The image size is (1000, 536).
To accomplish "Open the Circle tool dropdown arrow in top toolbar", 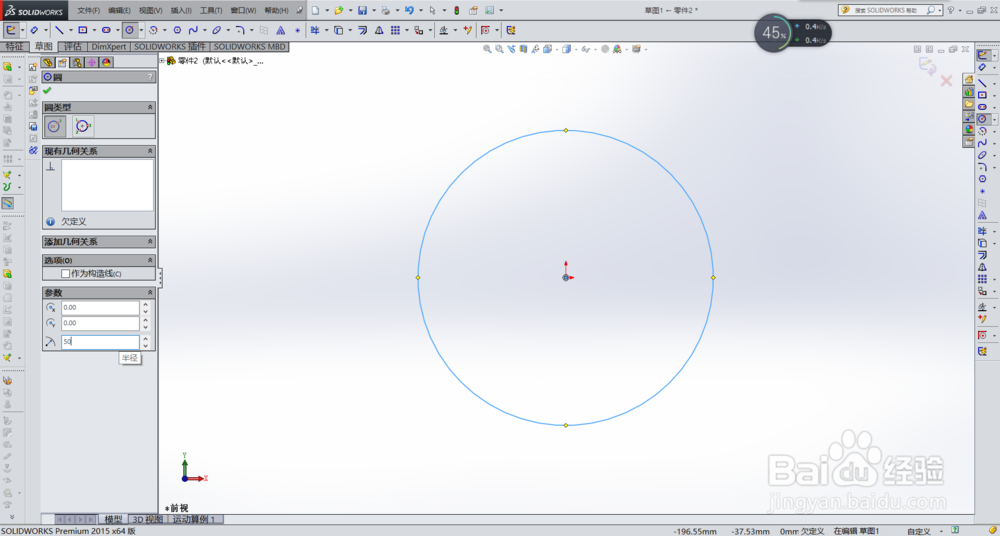I will point(141,30).
